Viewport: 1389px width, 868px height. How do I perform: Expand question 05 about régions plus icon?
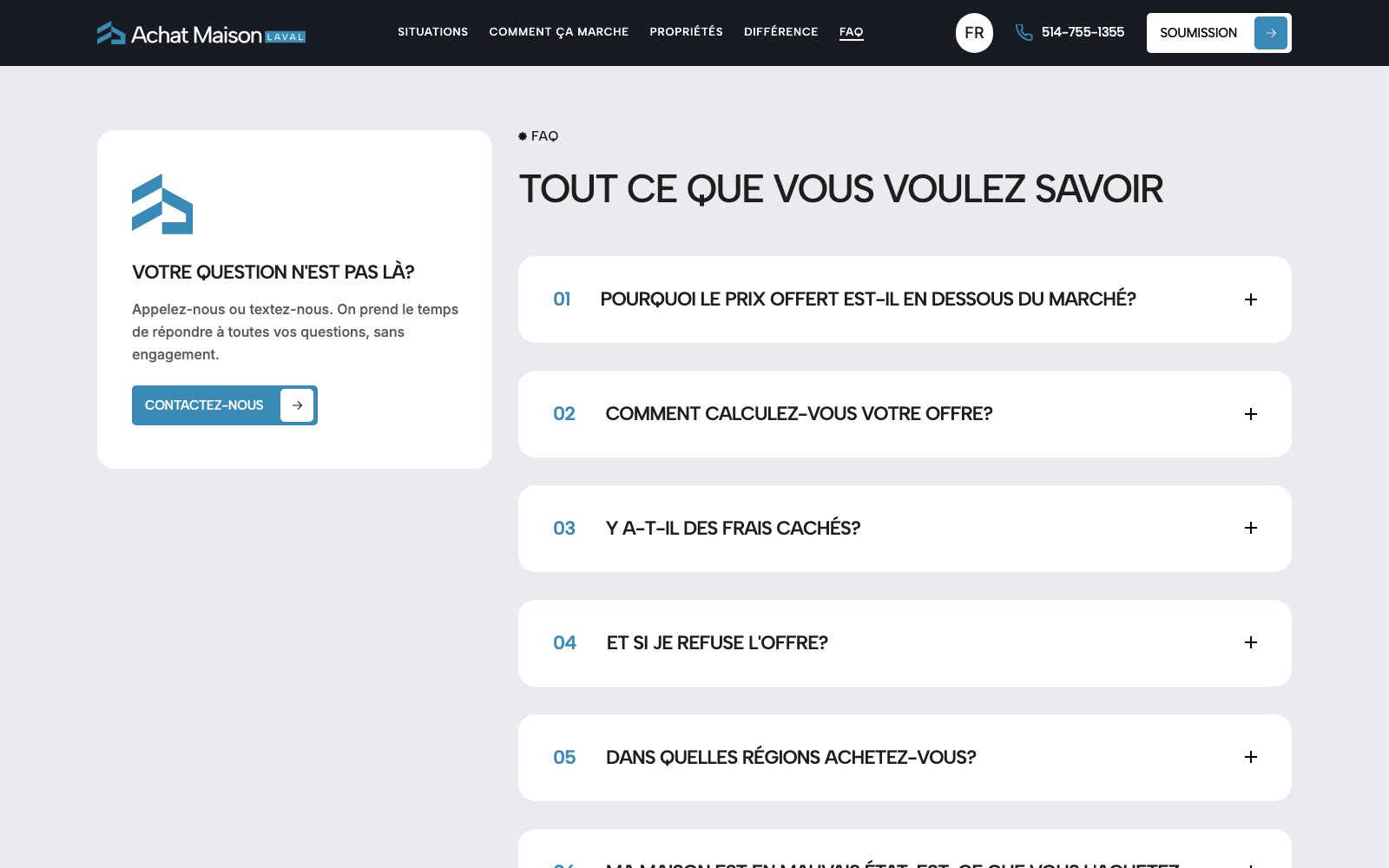(1251, 757)
